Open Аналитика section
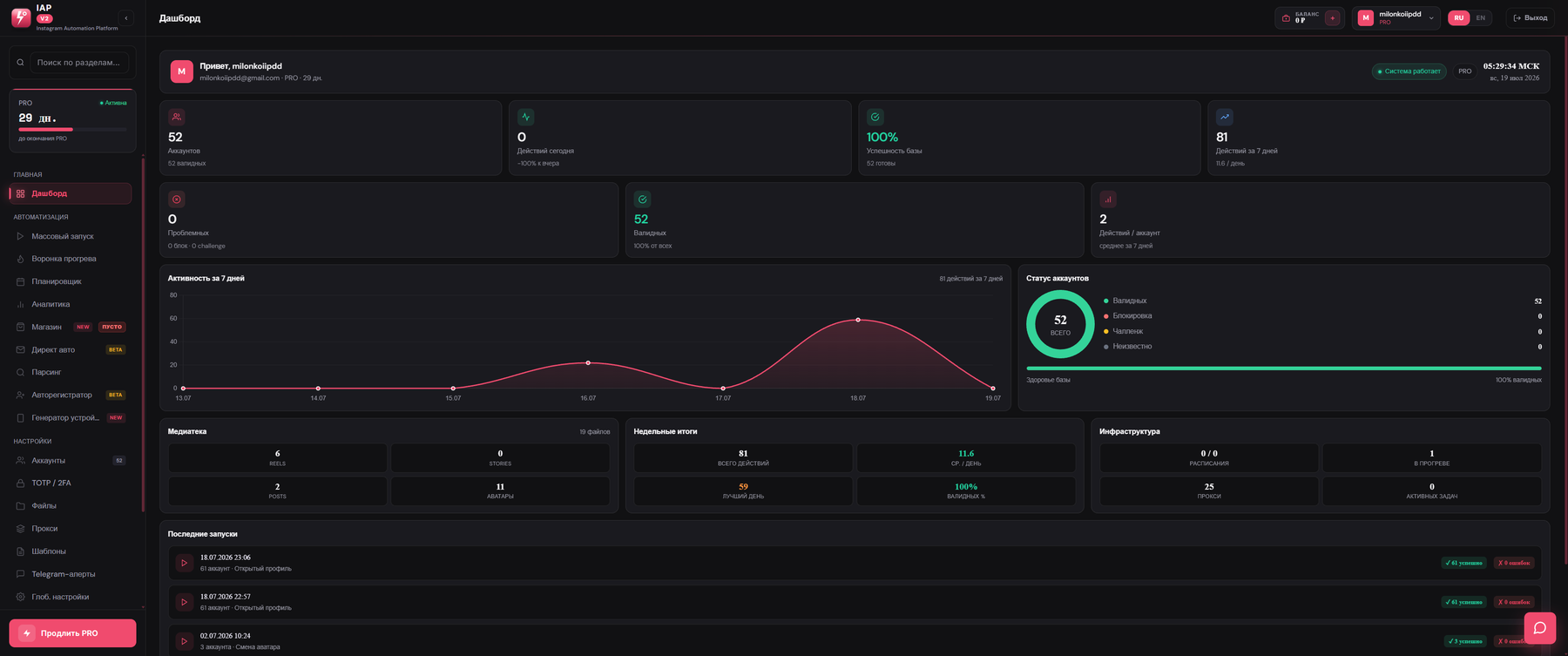The width and height of the screenshot is (1568, 656). pos(71,304)
